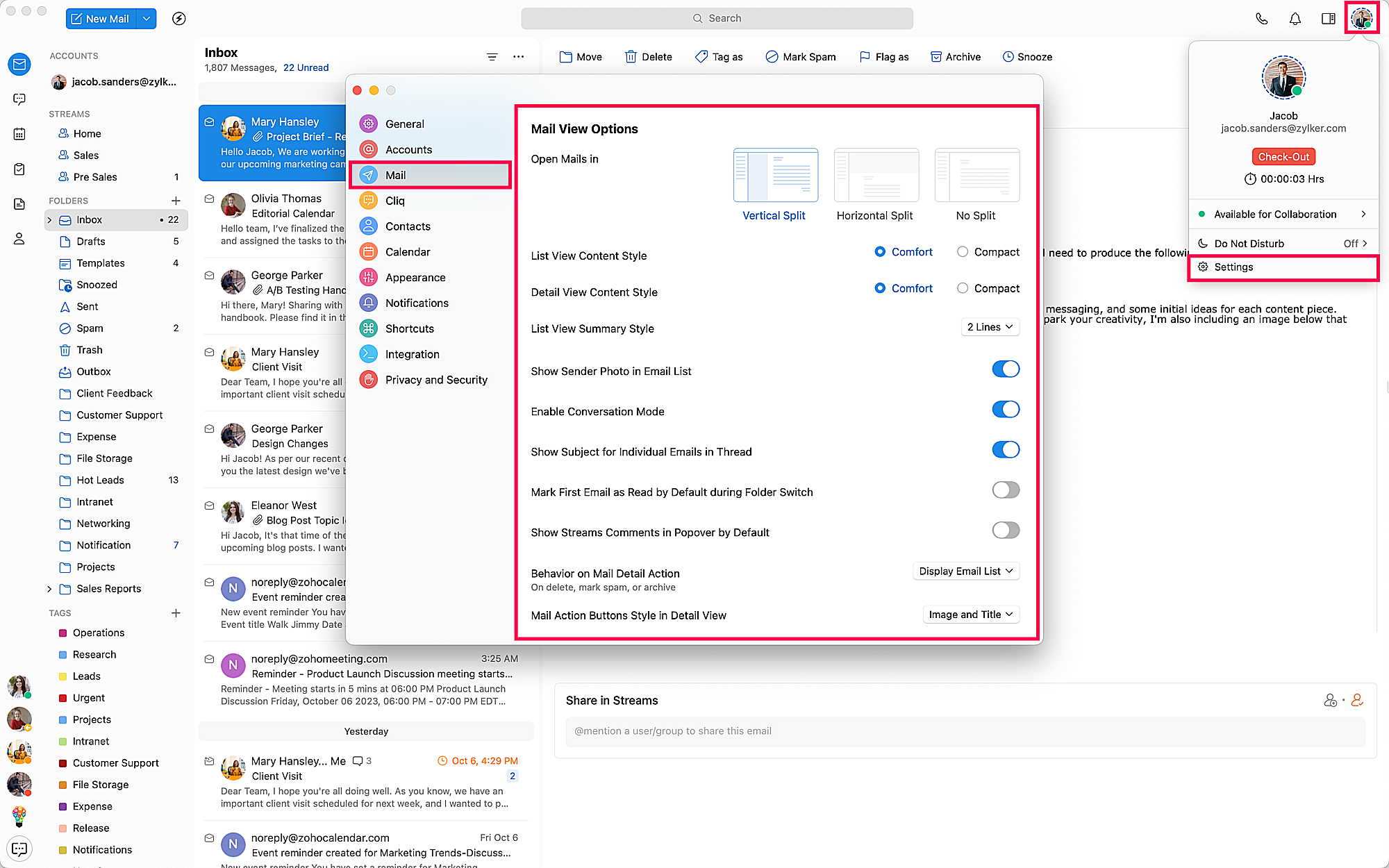This screenshot has height=868, width=1389.
Task: Turn on Show Streams Comments toggle
Action: (x=1005, y=531)
